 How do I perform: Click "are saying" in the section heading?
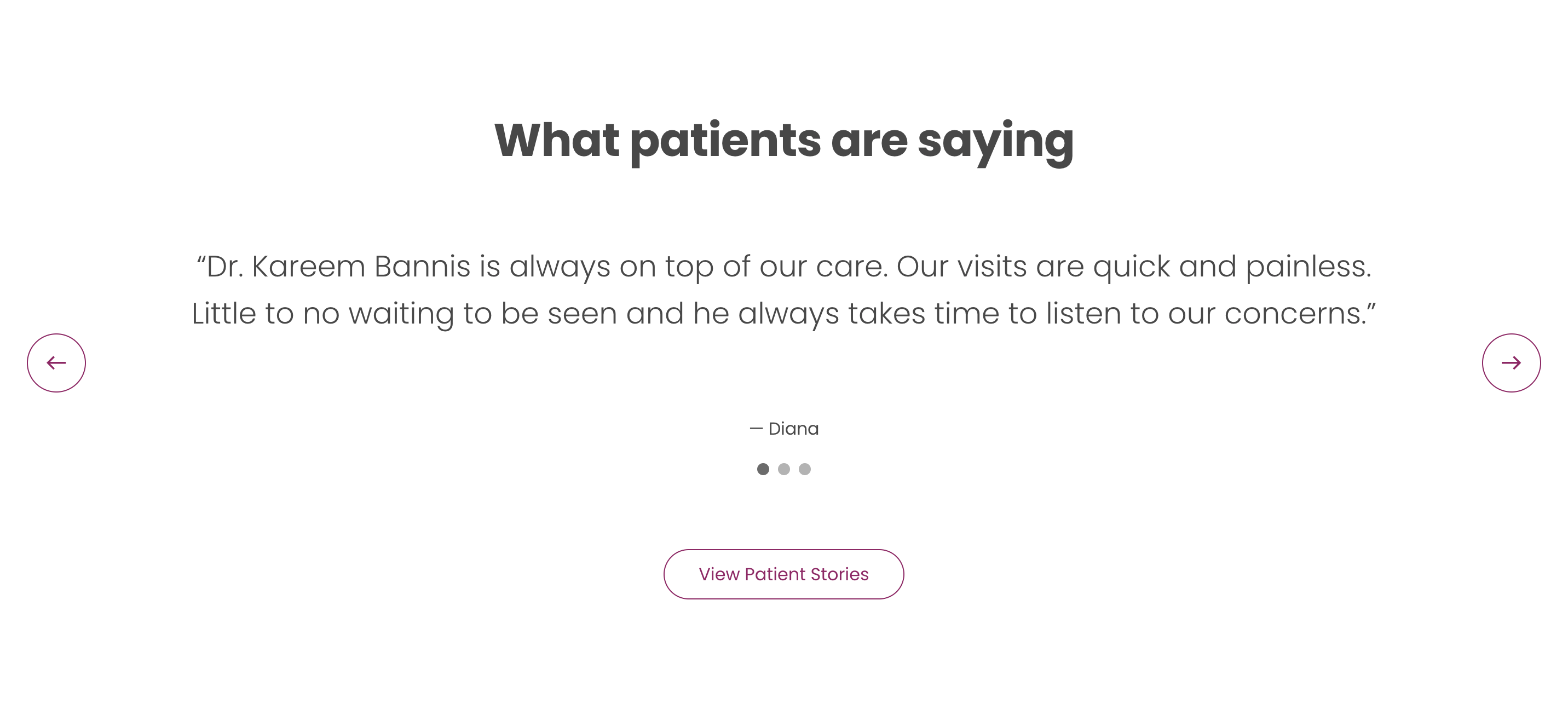[x=952, y=141]
